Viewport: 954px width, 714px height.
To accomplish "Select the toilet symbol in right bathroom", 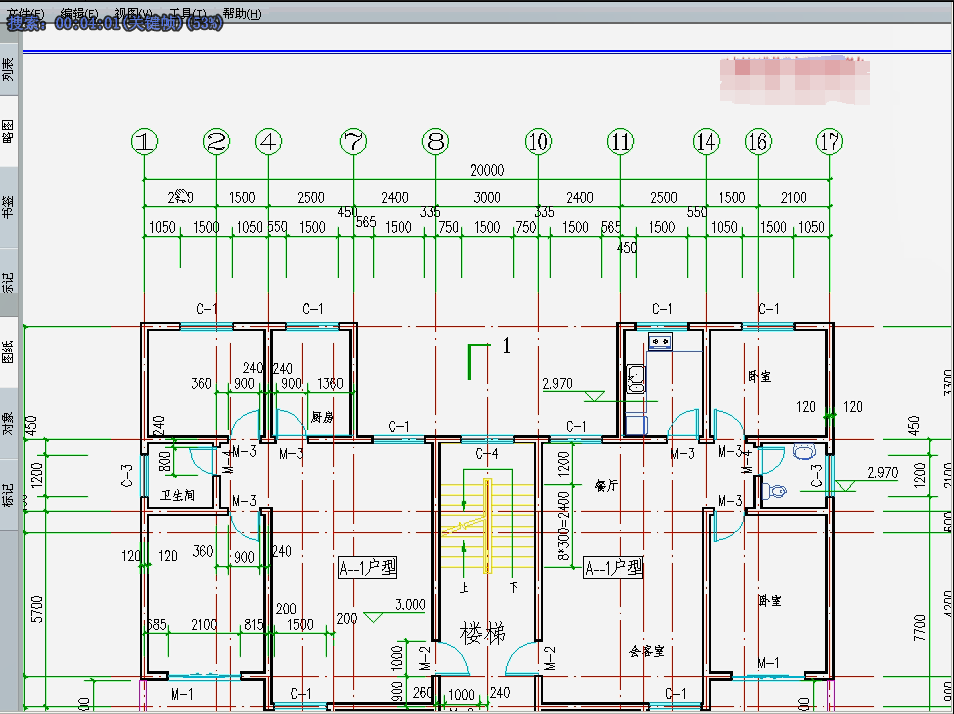I will point(775,490).
